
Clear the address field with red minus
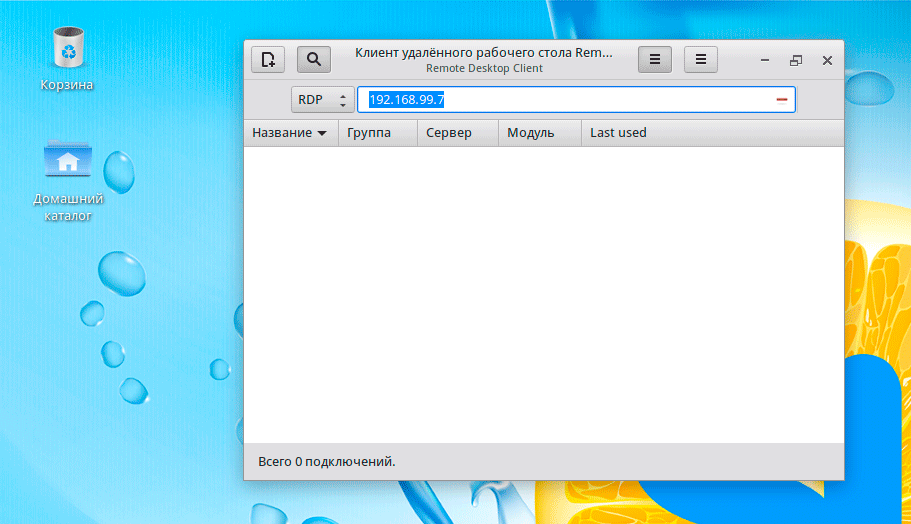point(782,100)
